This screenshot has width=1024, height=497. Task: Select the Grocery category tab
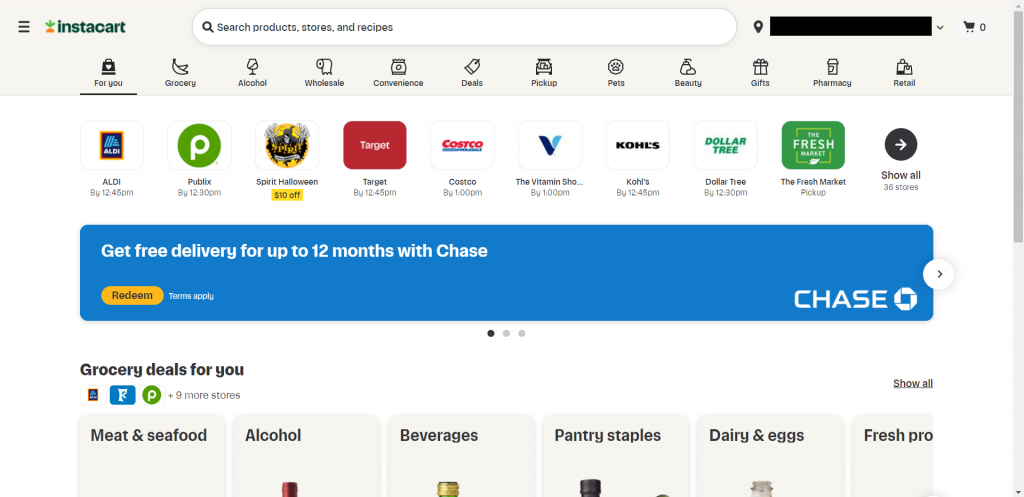coord(180,72)
